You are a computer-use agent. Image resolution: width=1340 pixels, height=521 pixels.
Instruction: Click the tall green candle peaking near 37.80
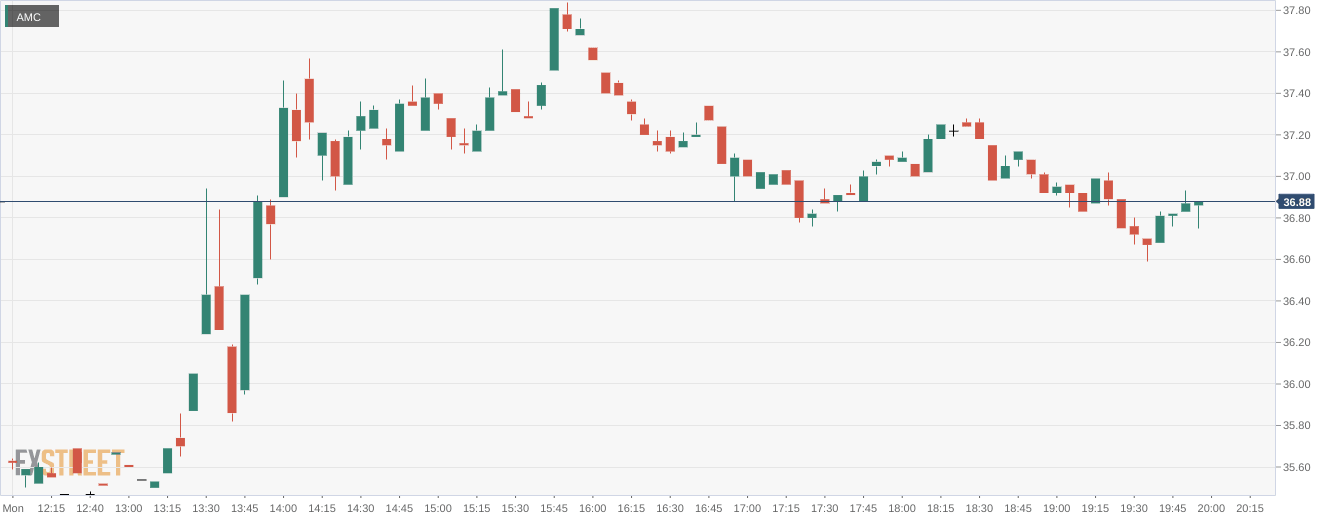coord(554,39)
